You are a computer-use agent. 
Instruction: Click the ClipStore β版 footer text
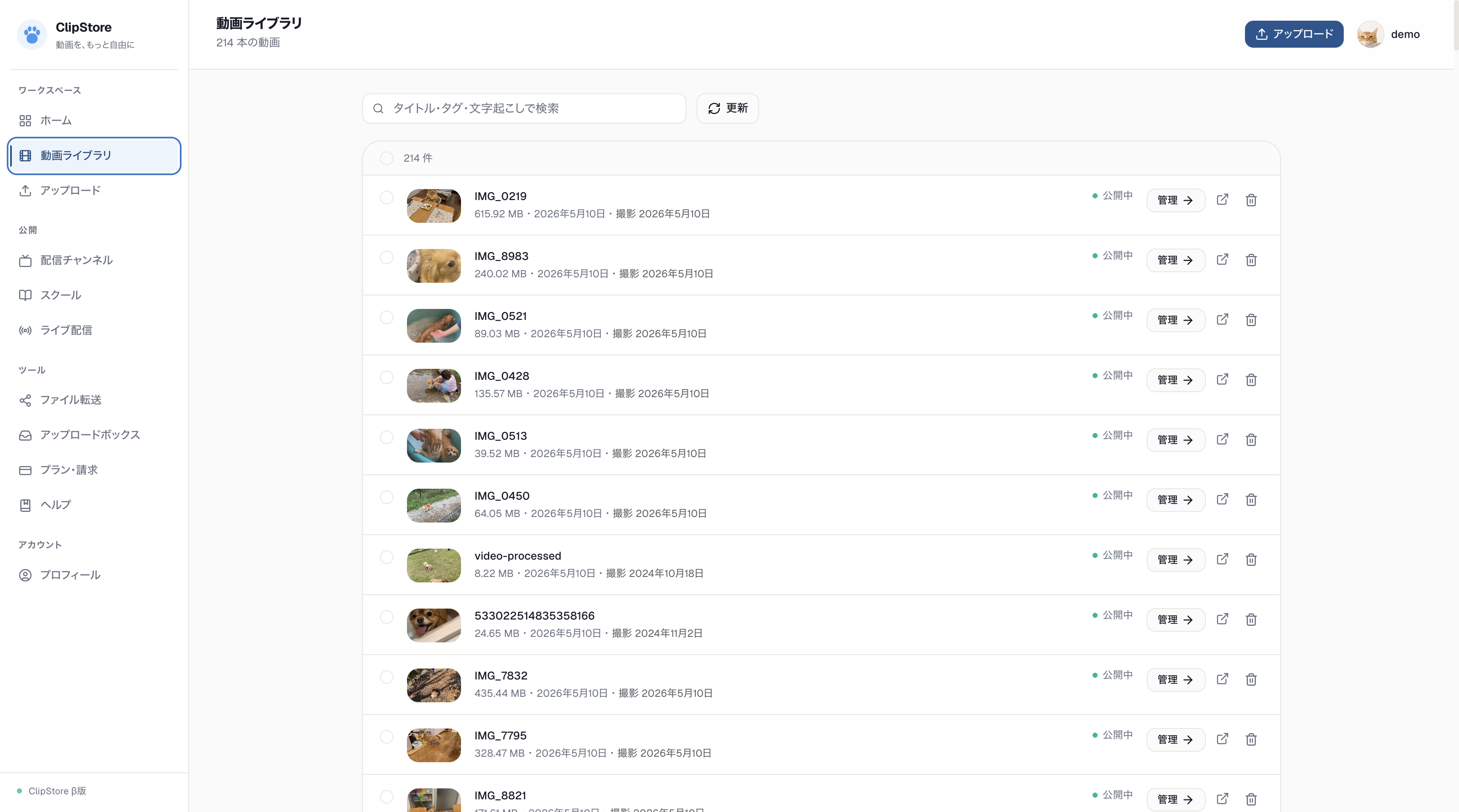pyautogui.click(x=57, y=791)
